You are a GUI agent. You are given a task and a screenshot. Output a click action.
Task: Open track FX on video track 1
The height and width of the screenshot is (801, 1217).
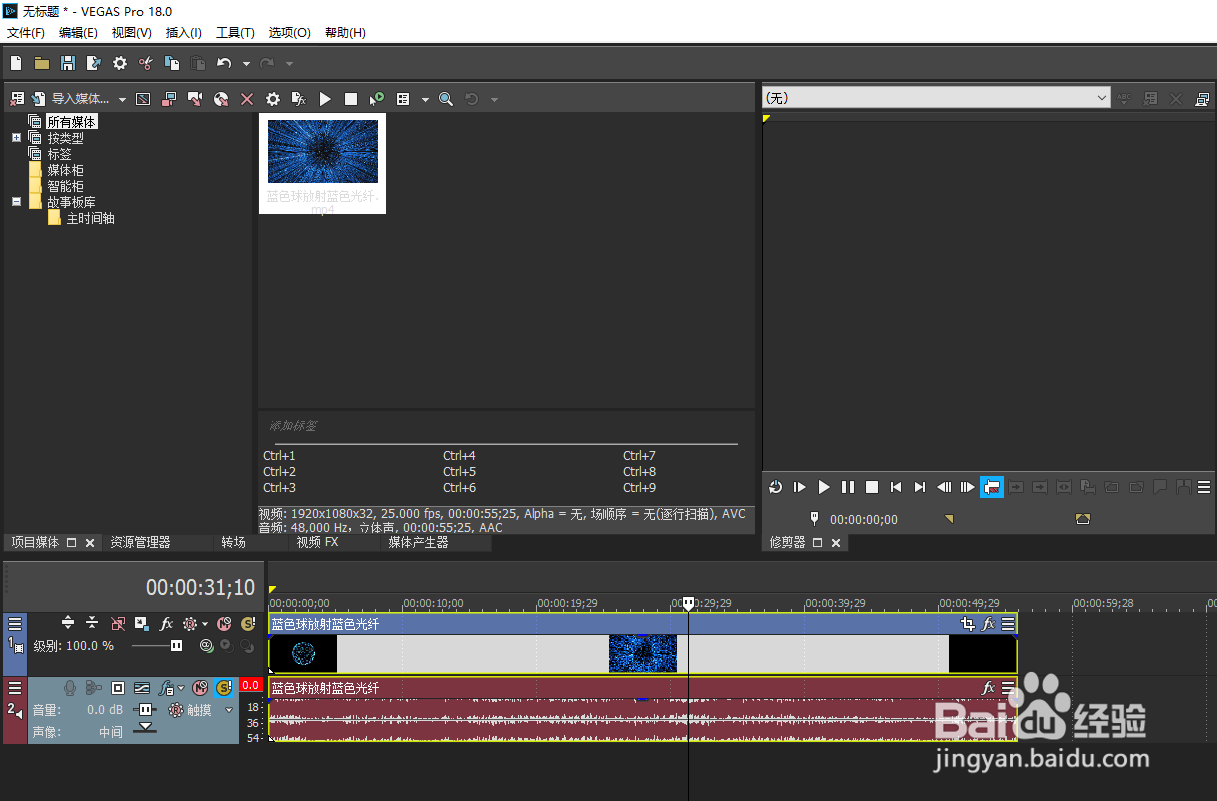pyautogui.click(x=167, y=623)
